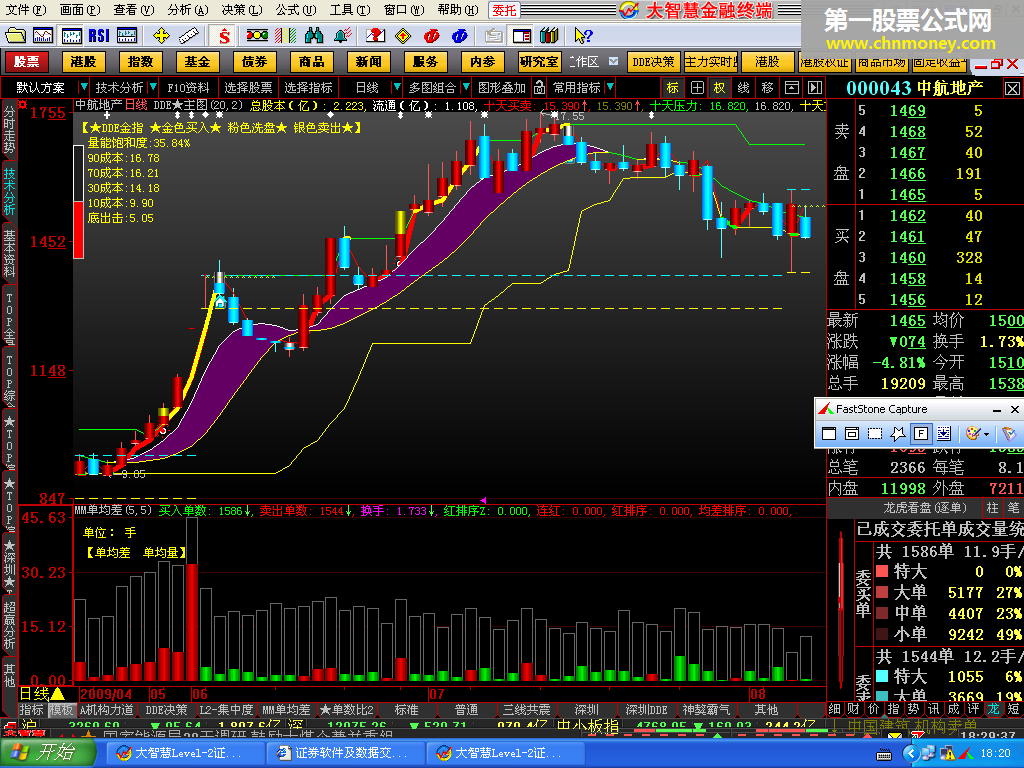Select the red question mark chart icon
Screen dimensions: 1024x768
375,35
